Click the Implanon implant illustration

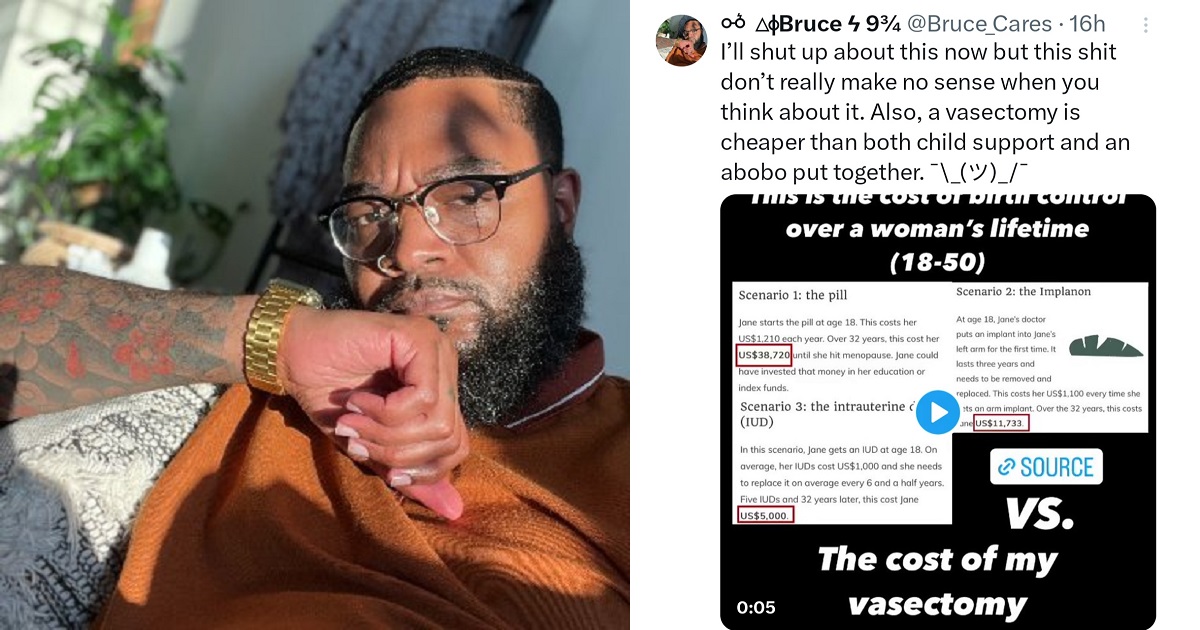[x=1106, y=346]
